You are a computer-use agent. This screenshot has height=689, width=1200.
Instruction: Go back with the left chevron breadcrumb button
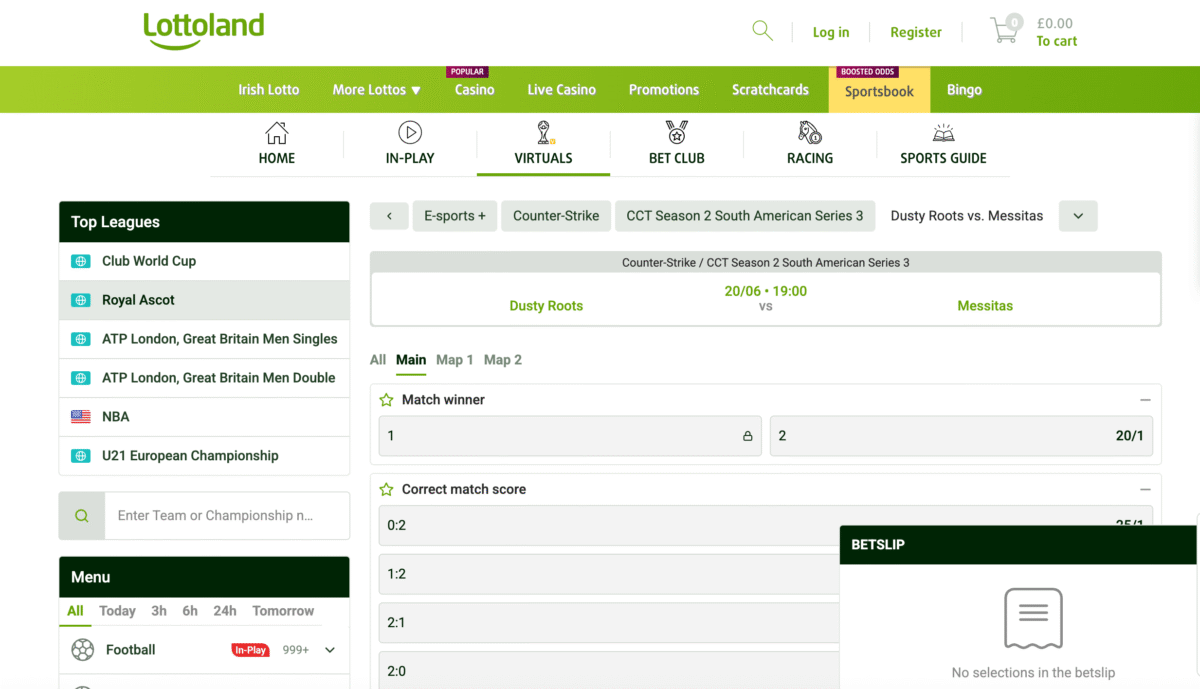[389, 216]
